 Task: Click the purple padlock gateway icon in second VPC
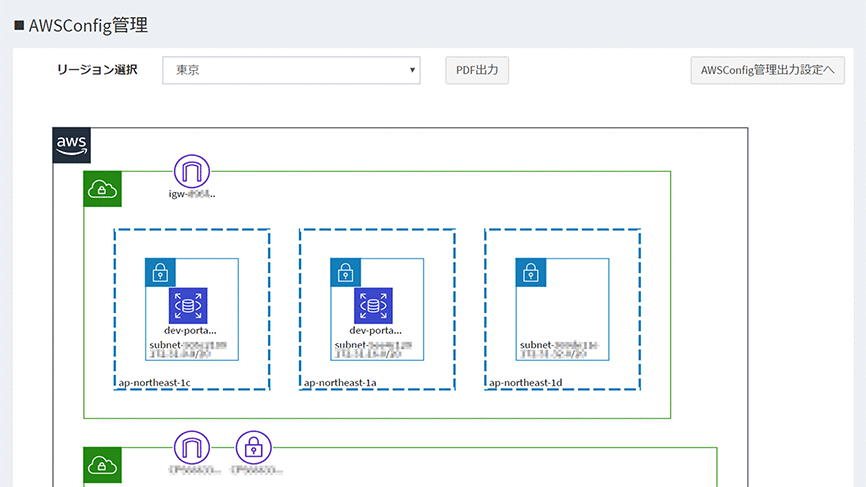click(x=254, y=447)
